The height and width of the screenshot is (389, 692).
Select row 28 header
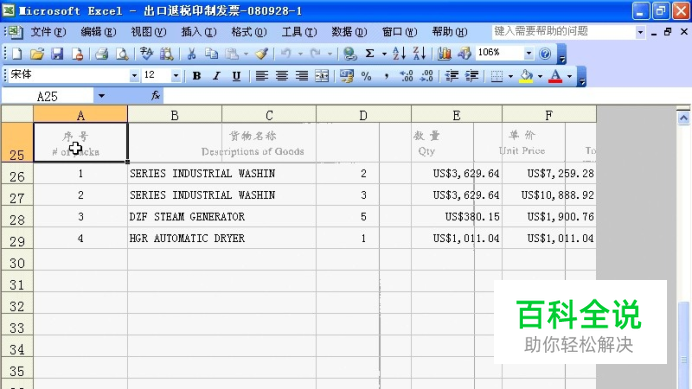(17, 217)
